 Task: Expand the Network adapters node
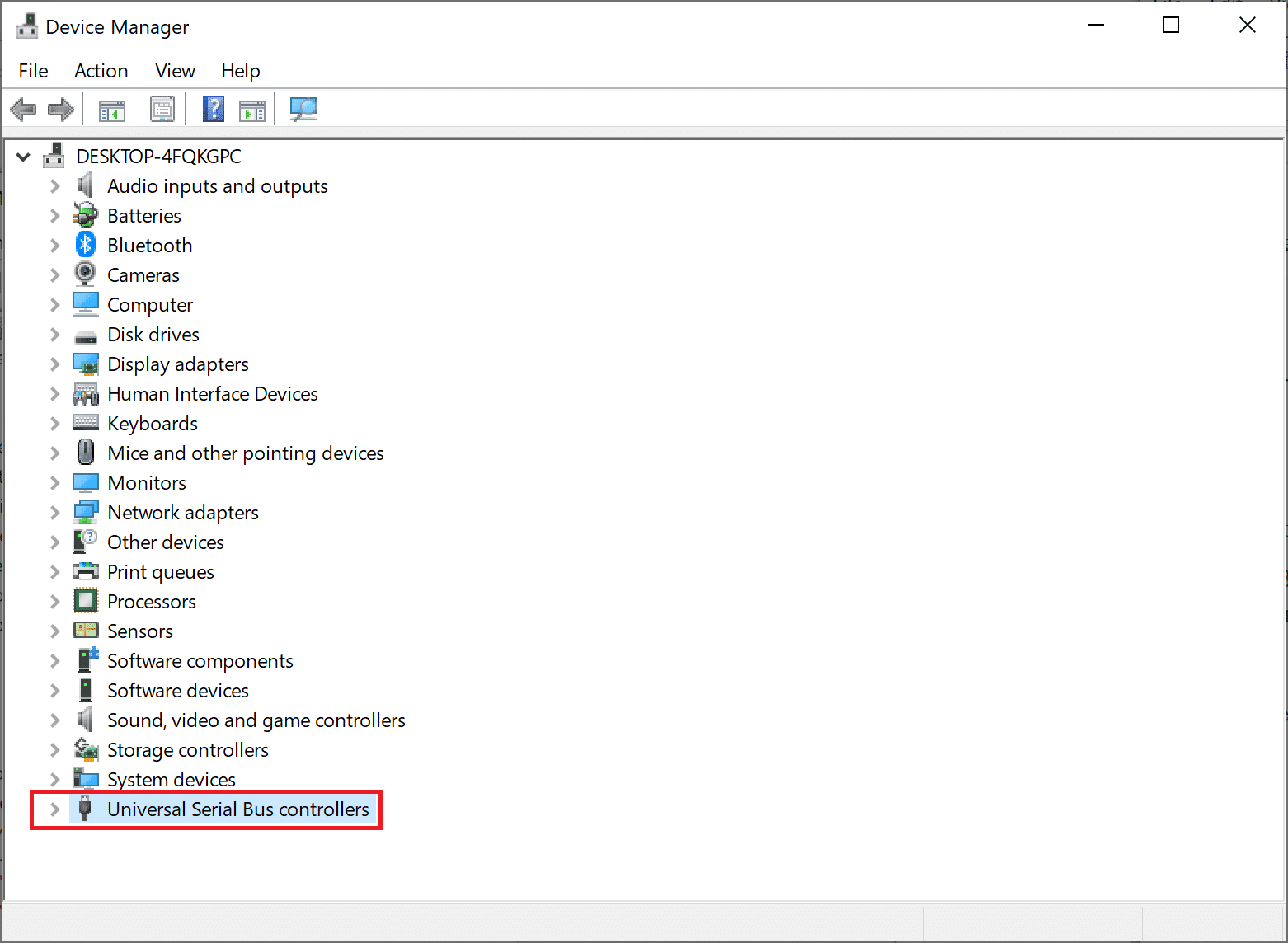coord(55,513)
